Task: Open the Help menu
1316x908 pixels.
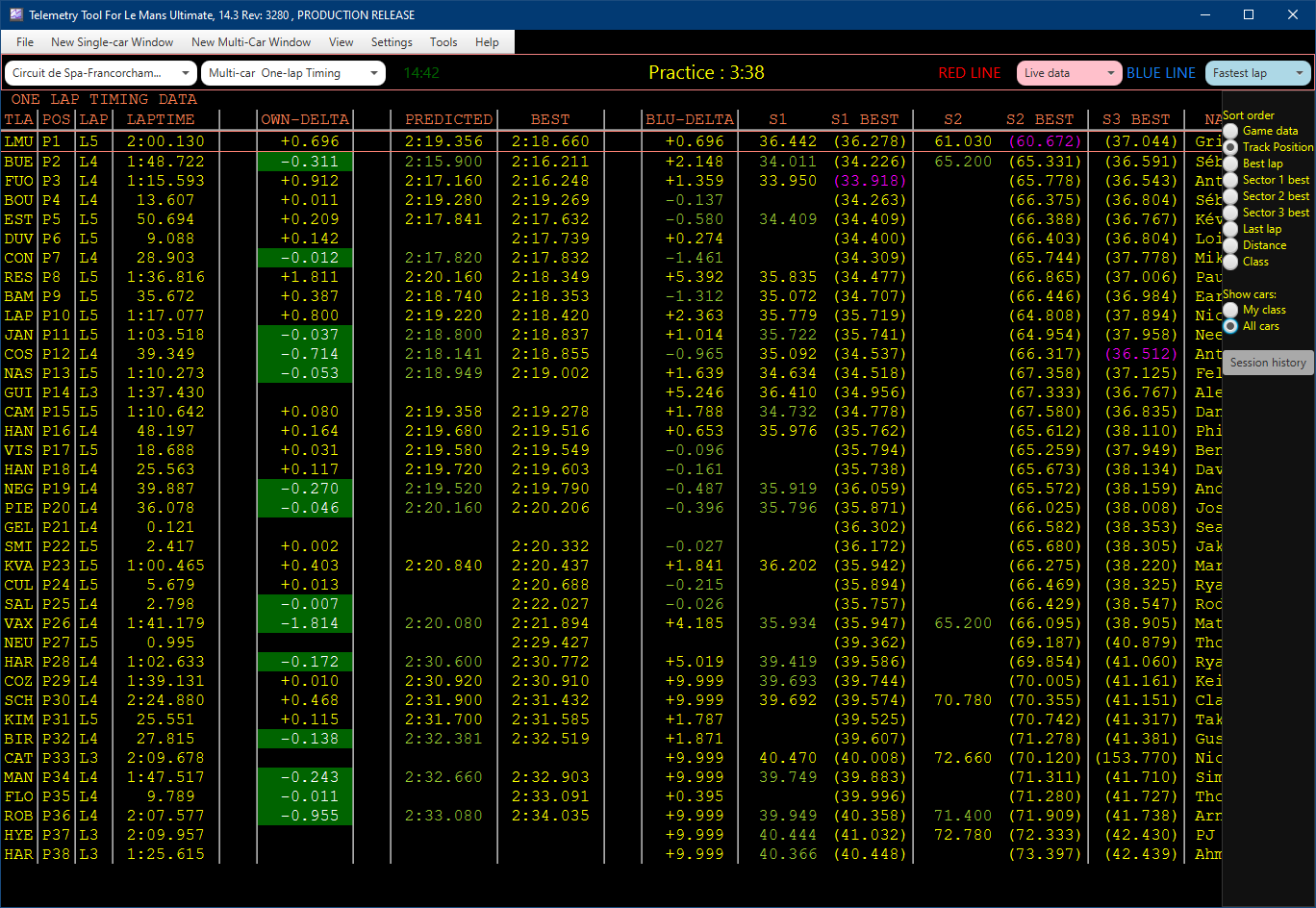Action: pyautogui.click(x=488, y=42)
